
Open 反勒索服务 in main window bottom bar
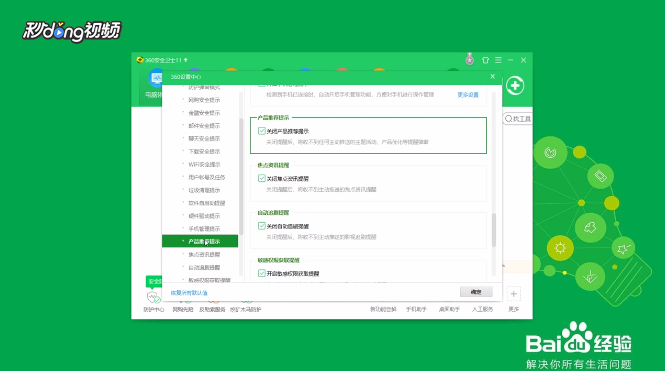coord(212,310)
